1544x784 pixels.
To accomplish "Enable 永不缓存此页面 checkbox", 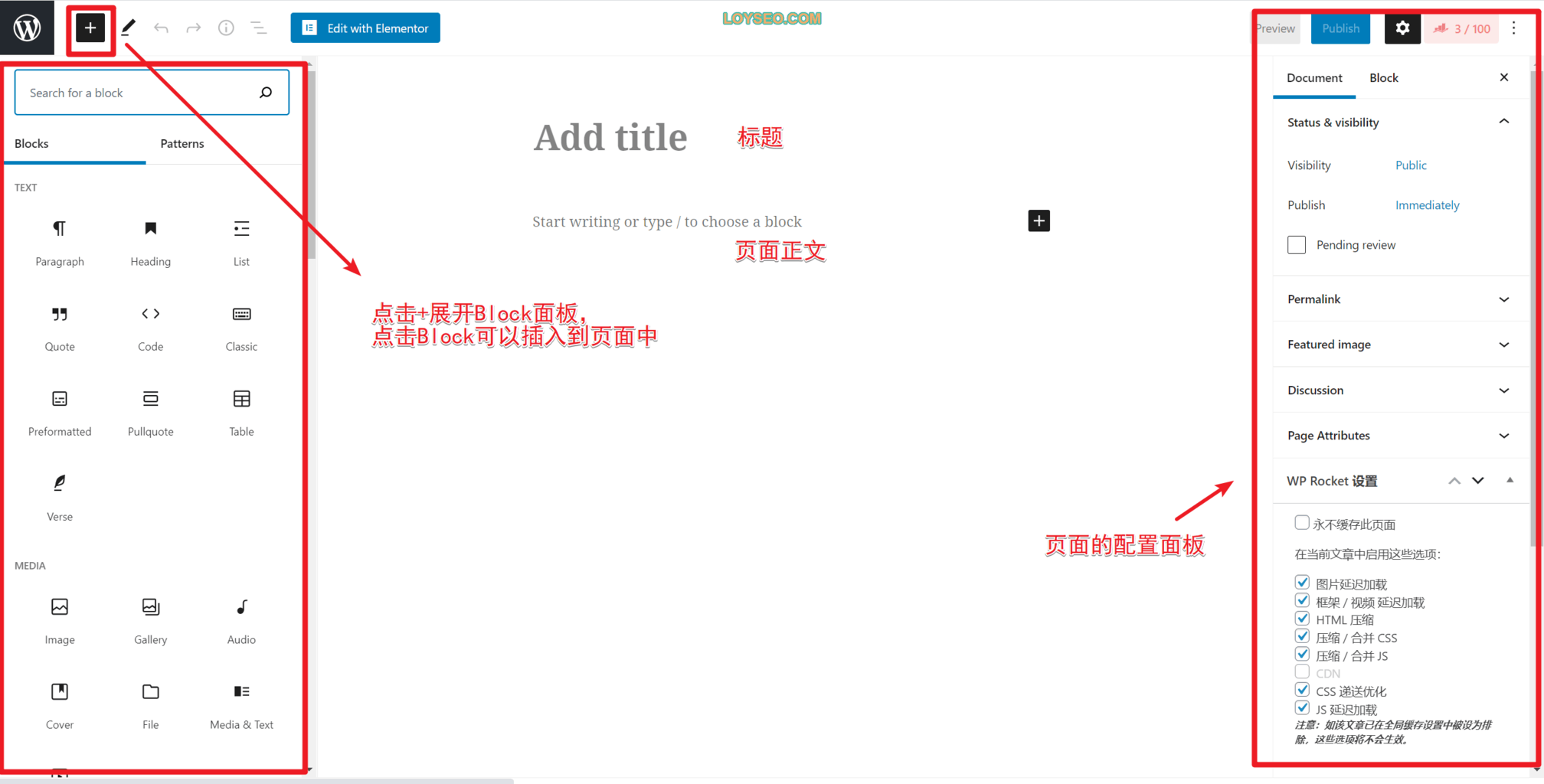I will pyautogui.click(x=1301, y=523).
